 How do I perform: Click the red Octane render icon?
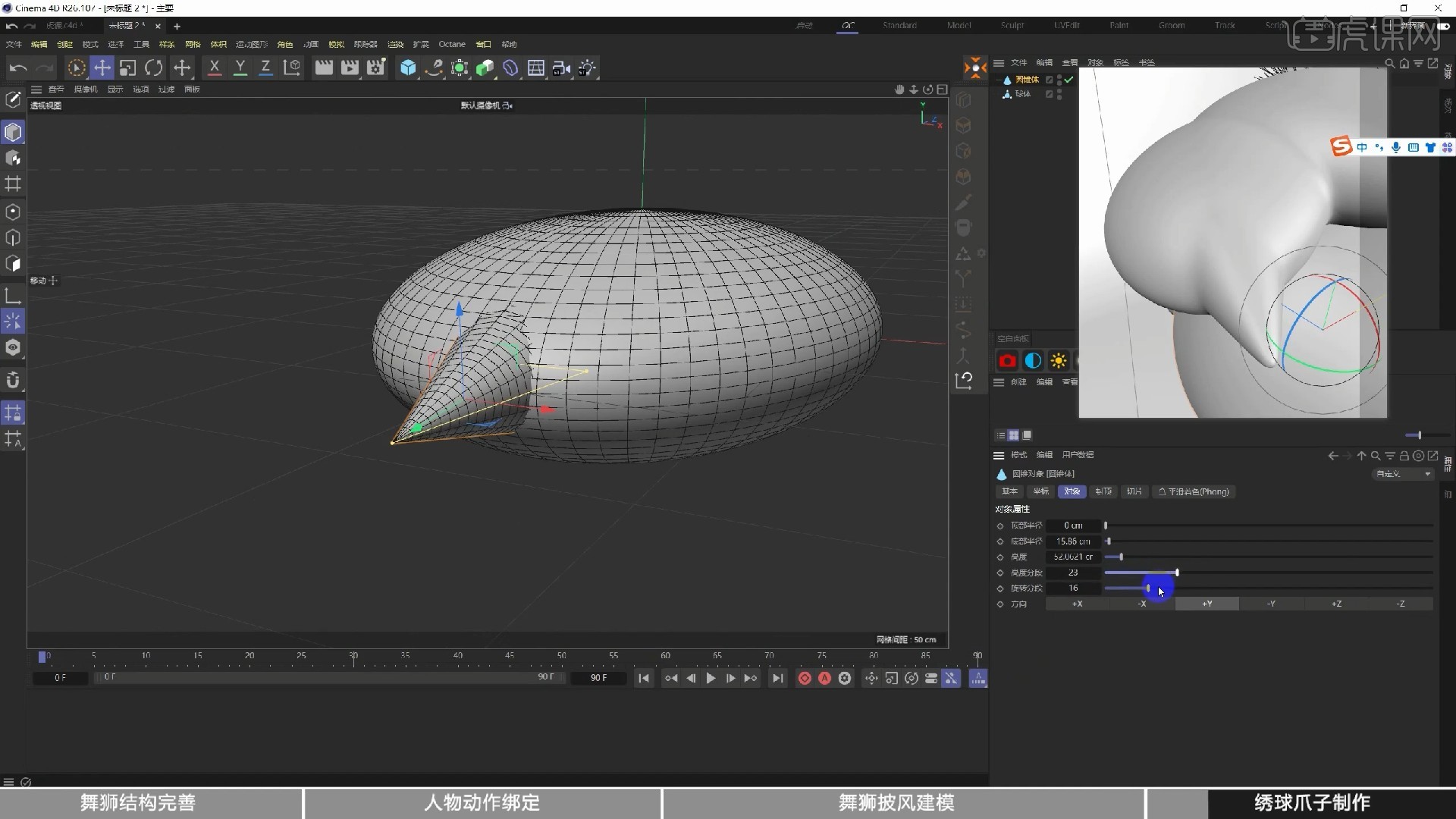point(1007,361)
